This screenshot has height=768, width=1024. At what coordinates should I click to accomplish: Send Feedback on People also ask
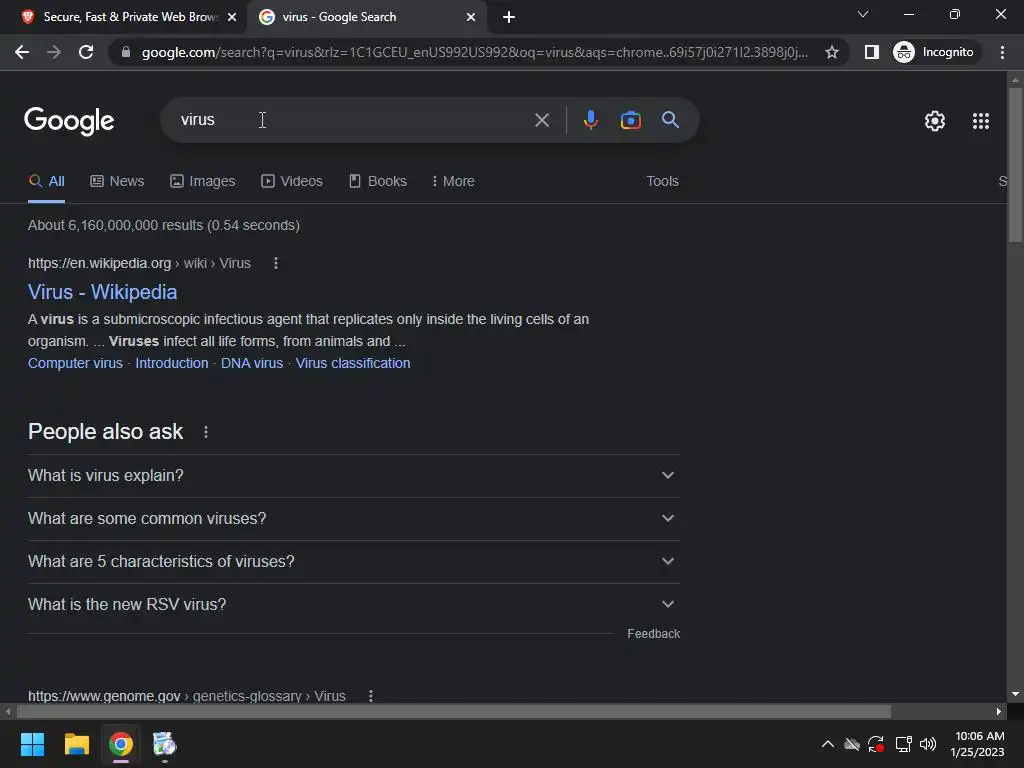click(653, 634)
